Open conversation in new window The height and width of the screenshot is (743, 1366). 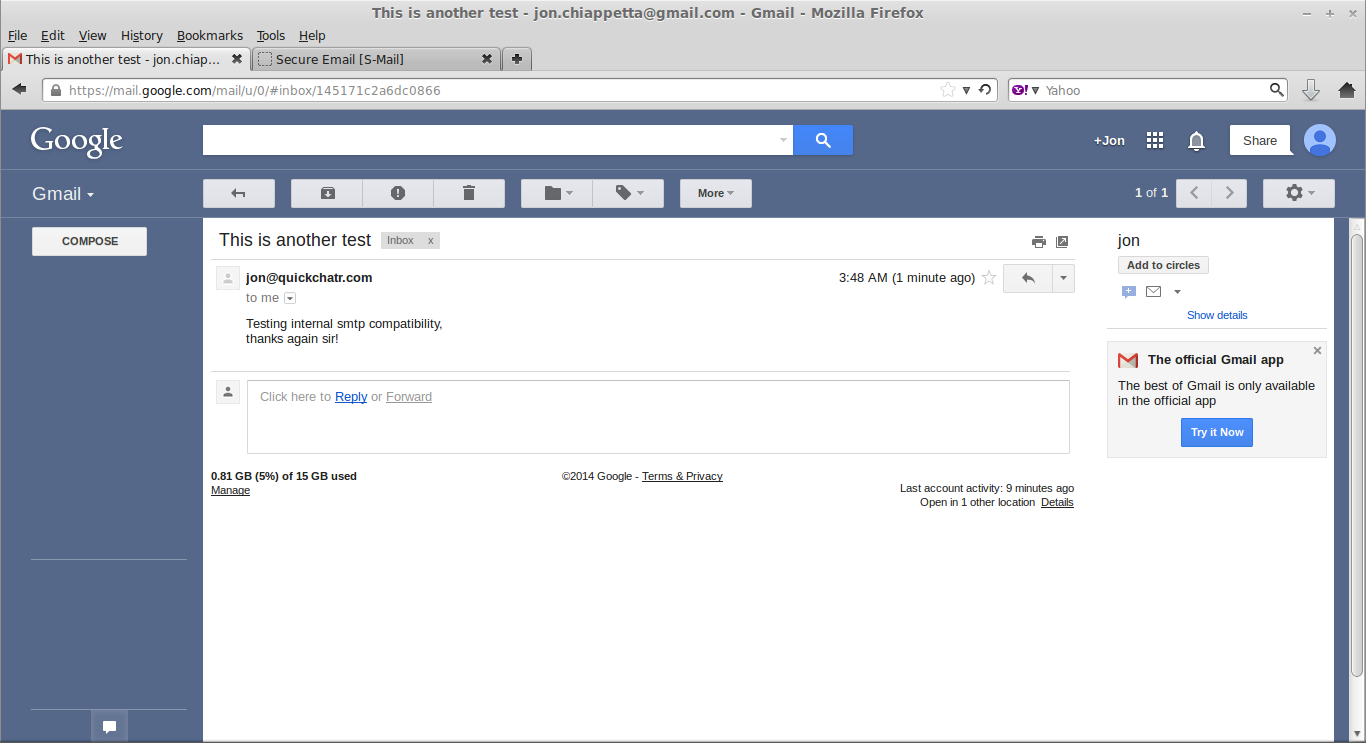click(1062, 242)
